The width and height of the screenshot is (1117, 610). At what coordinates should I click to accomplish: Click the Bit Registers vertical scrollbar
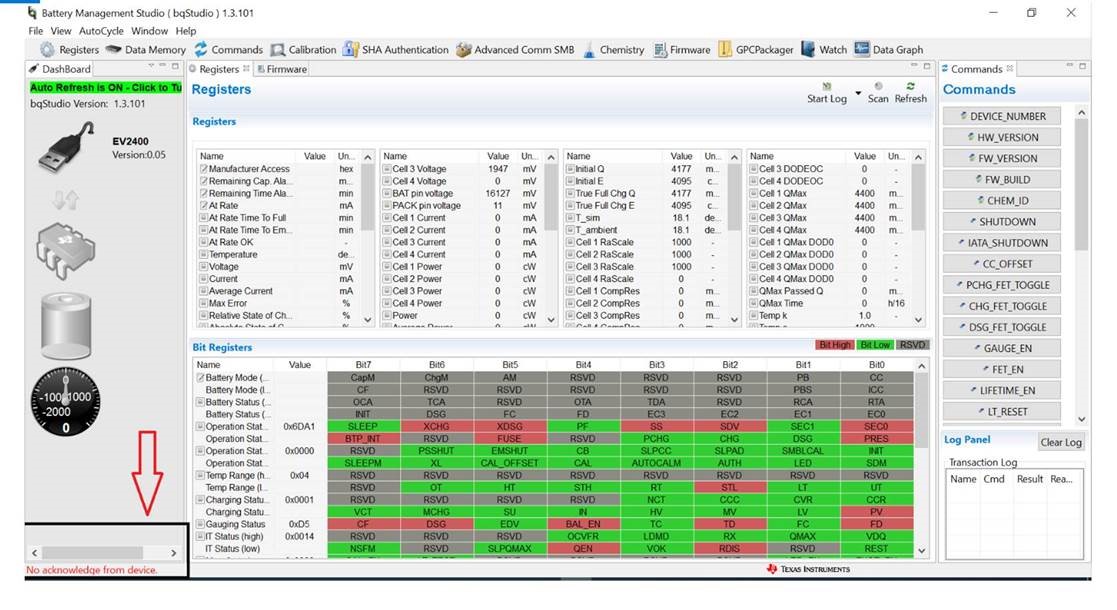921,458
